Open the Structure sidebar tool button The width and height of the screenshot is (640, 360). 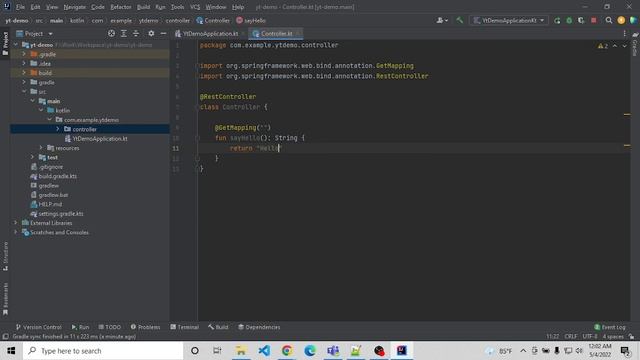[x=5, y=256]
